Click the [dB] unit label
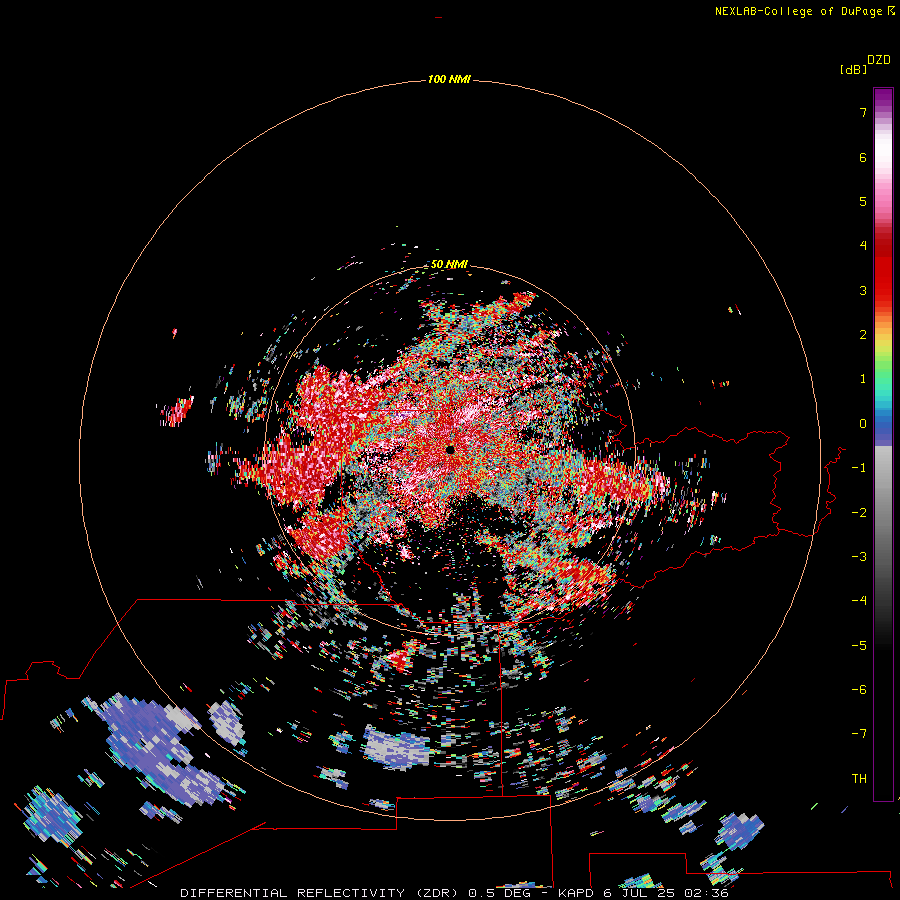The image size is (900, 900). (x=853, y=69)
